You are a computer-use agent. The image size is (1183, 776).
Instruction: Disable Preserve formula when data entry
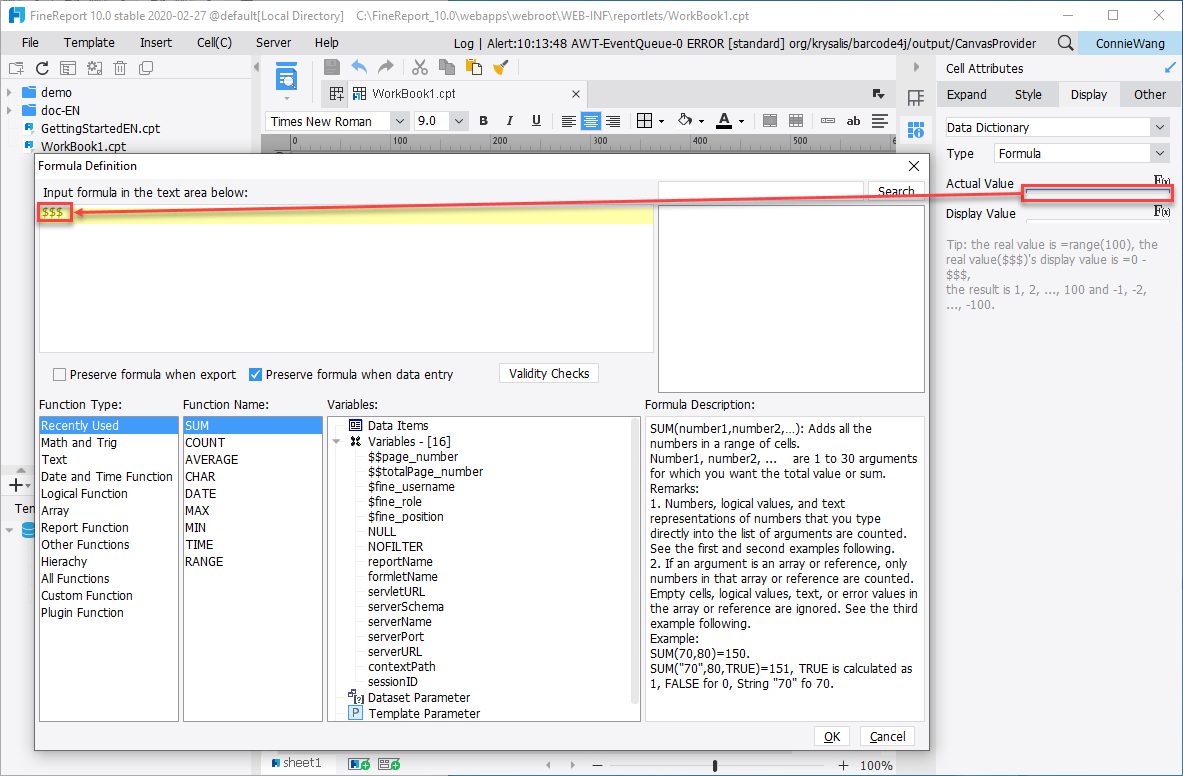tap(255, 374)
